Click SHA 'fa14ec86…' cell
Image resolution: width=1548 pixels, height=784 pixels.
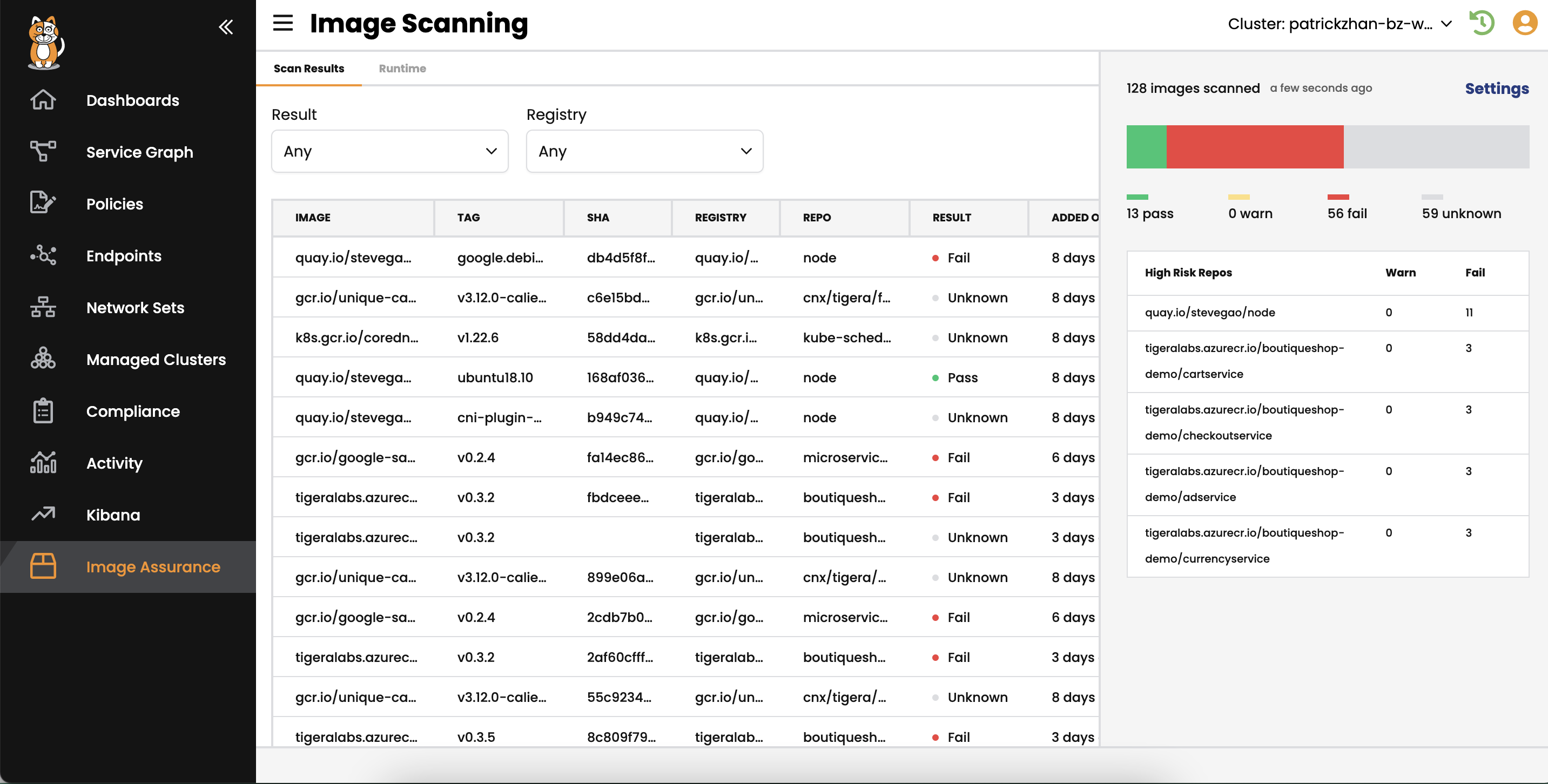click(620, 457)
